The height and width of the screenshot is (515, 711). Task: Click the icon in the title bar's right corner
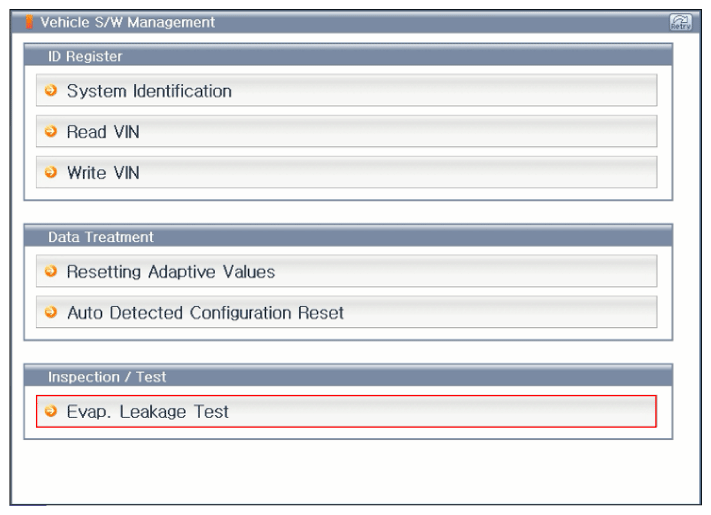click(683, 22)
